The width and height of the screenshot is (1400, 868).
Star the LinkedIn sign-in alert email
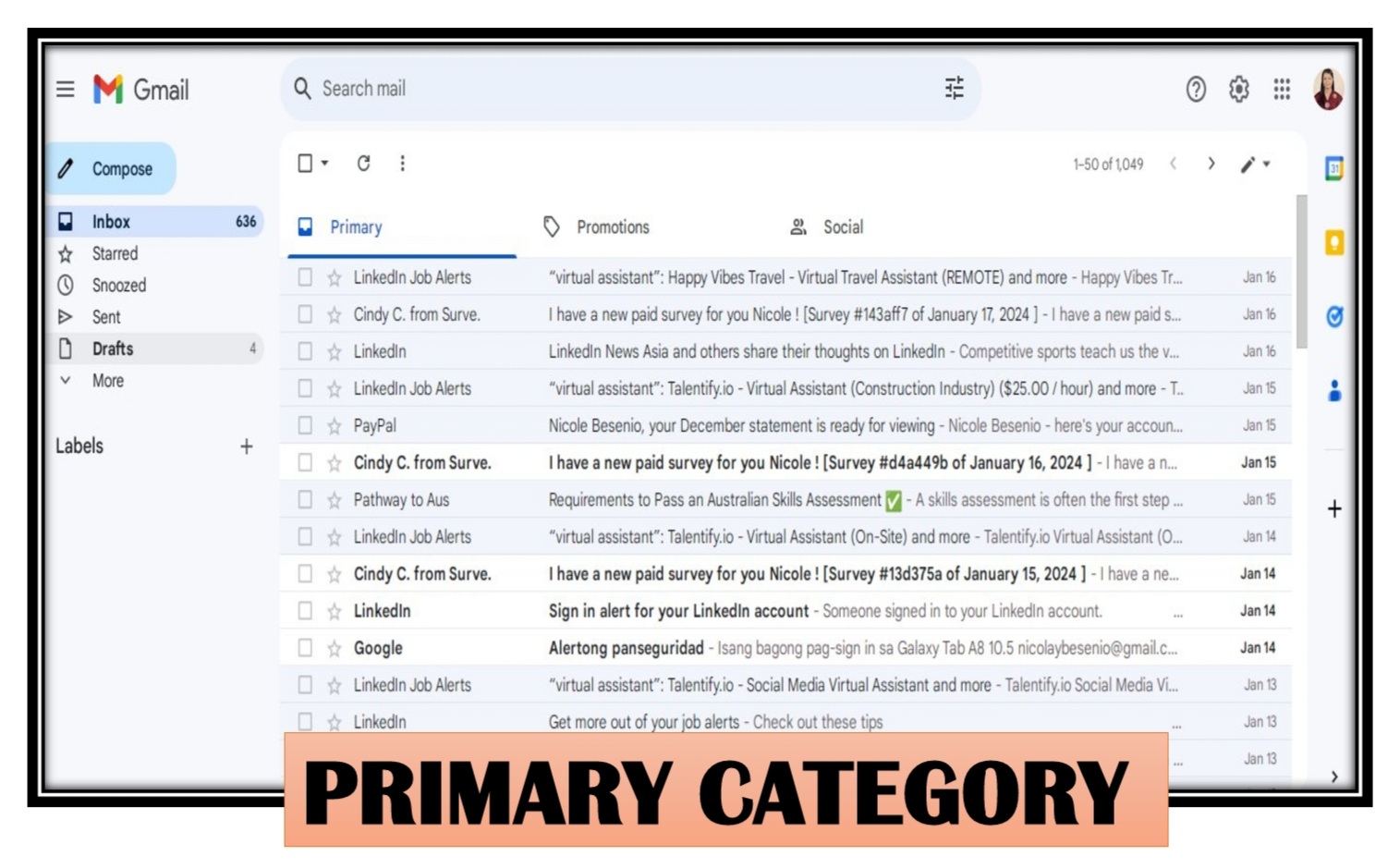tap(335, 611)
